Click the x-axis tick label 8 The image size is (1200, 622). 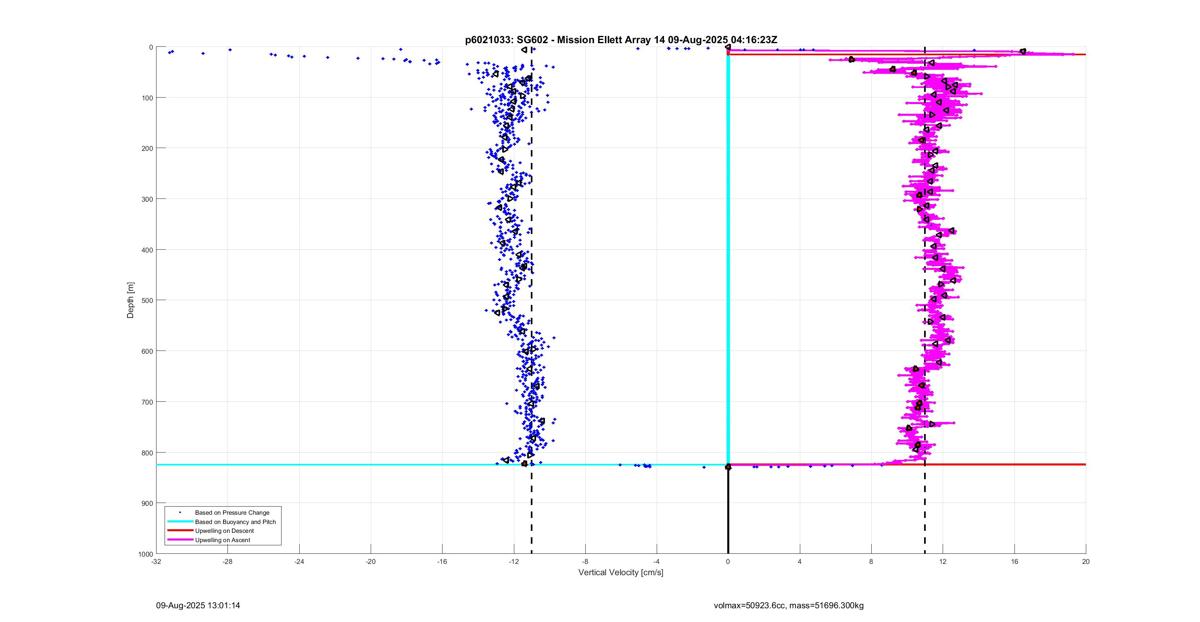(x=871, y=561)
